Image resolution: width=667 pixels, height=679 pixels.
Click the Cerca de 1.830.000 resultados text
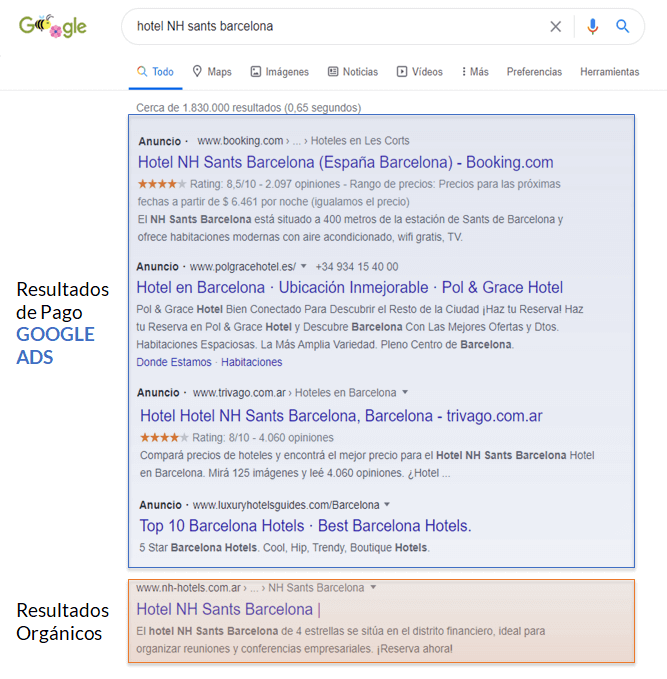tap(249, 107)
